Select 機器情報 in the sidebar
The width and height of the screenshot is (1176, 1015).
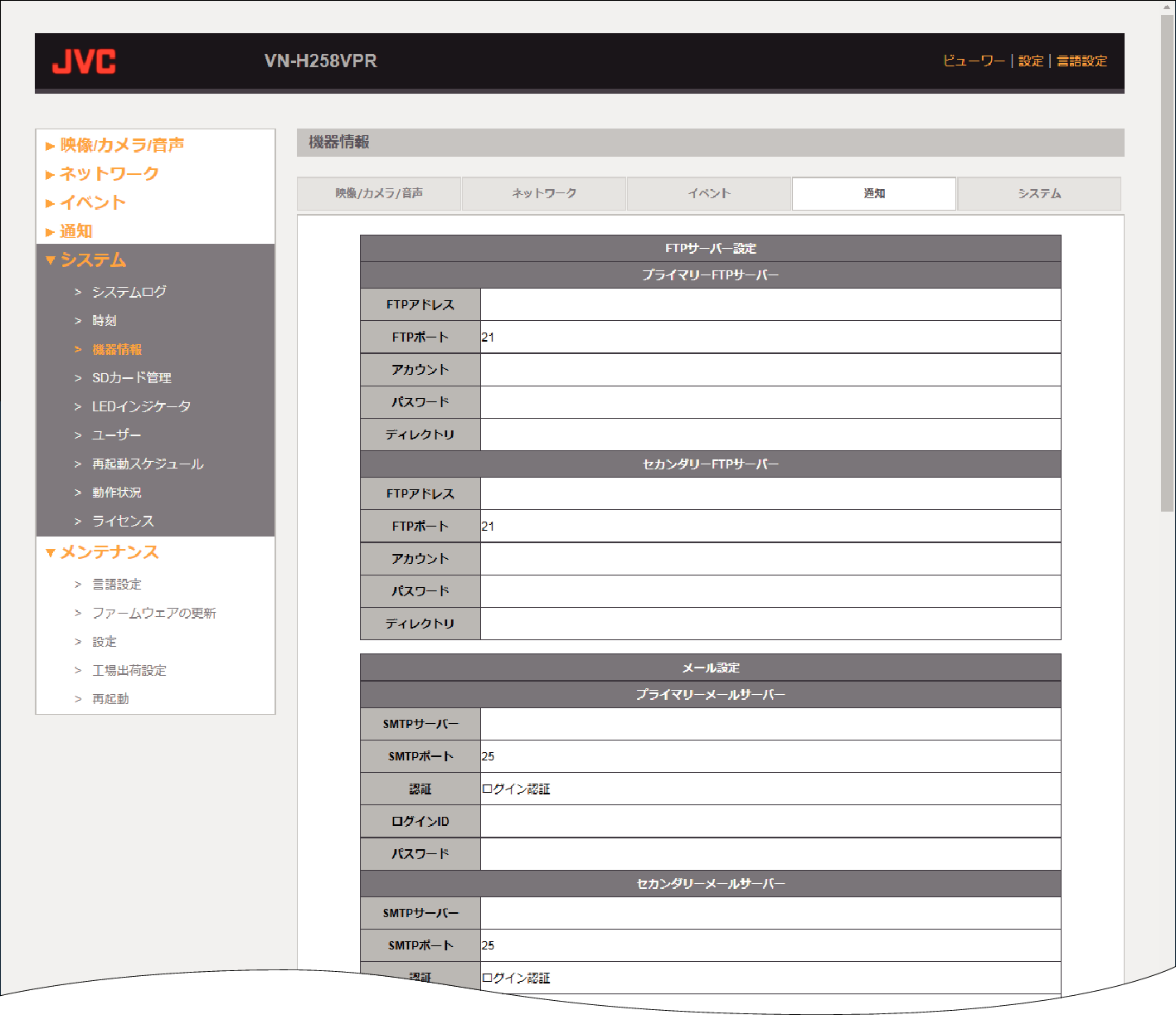(x=117, y=349)
